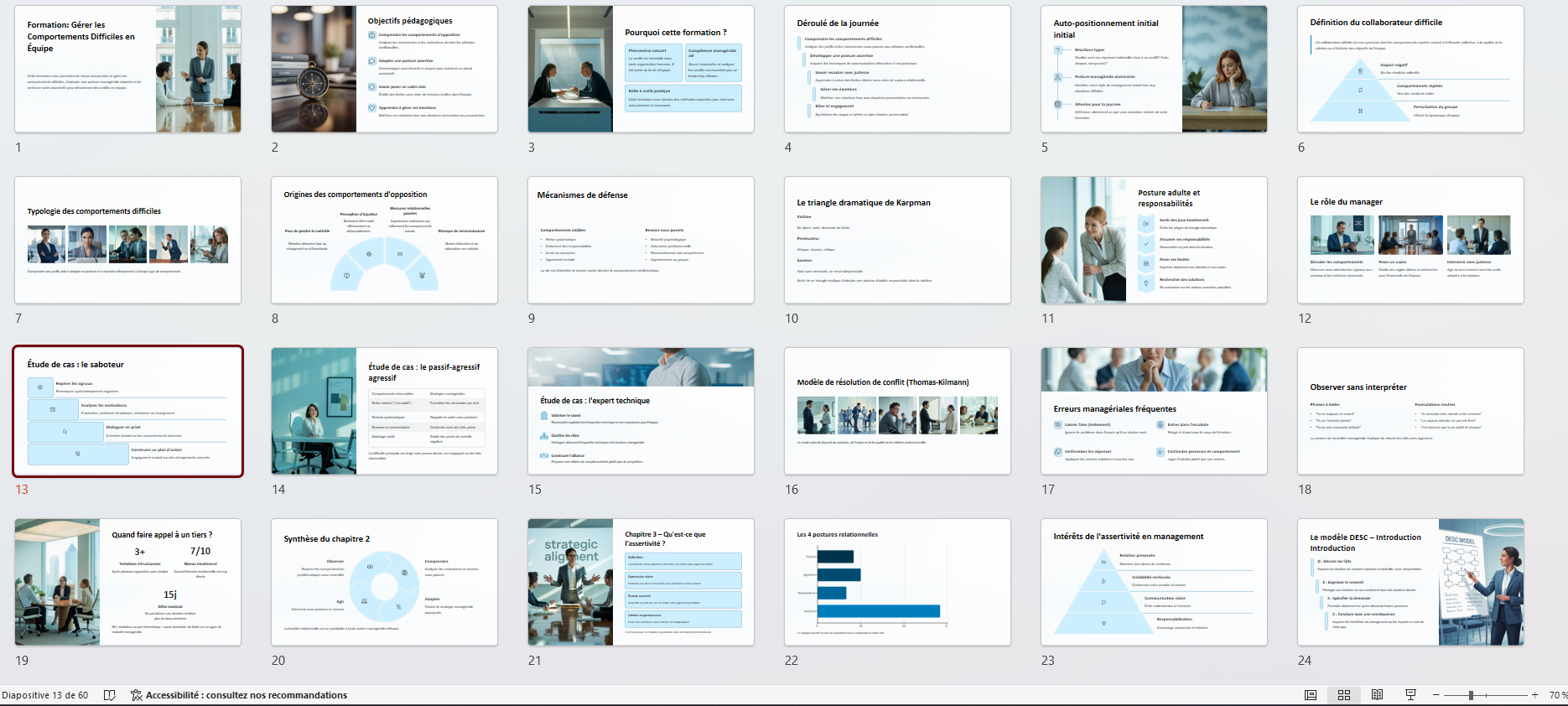
Task: Click the zoom slider handle
Action: coord(1472,695)
